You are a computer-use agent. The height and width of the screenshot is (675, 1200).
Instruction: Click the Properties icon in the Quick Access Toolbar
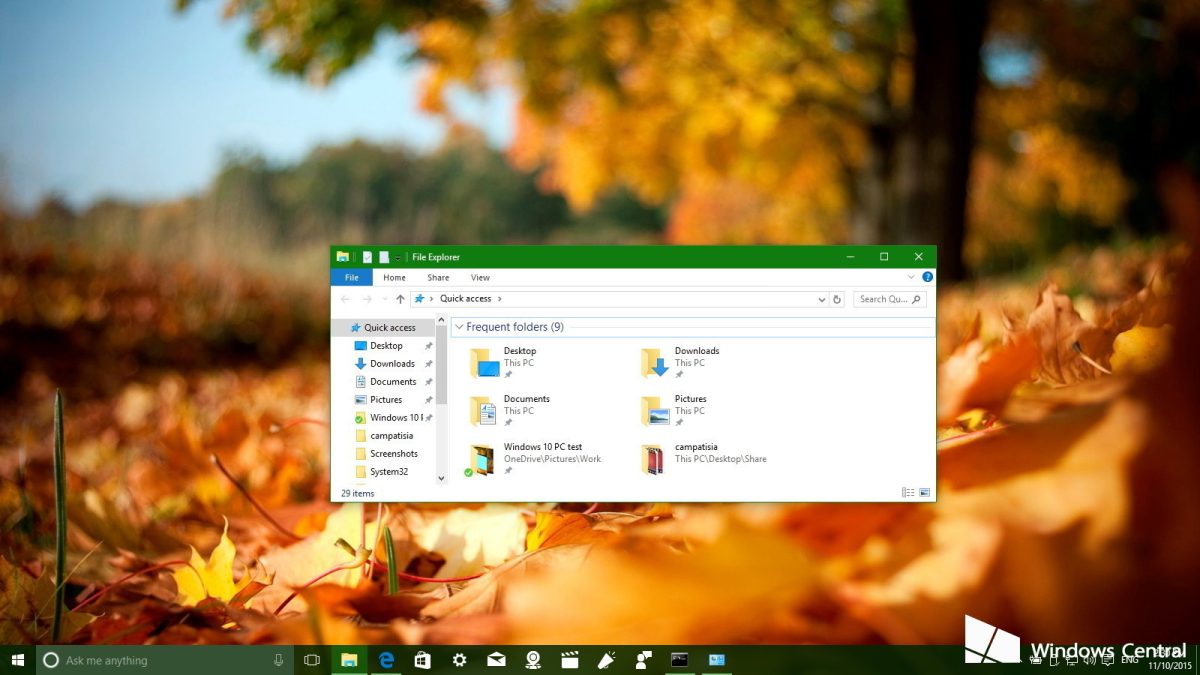366,257
